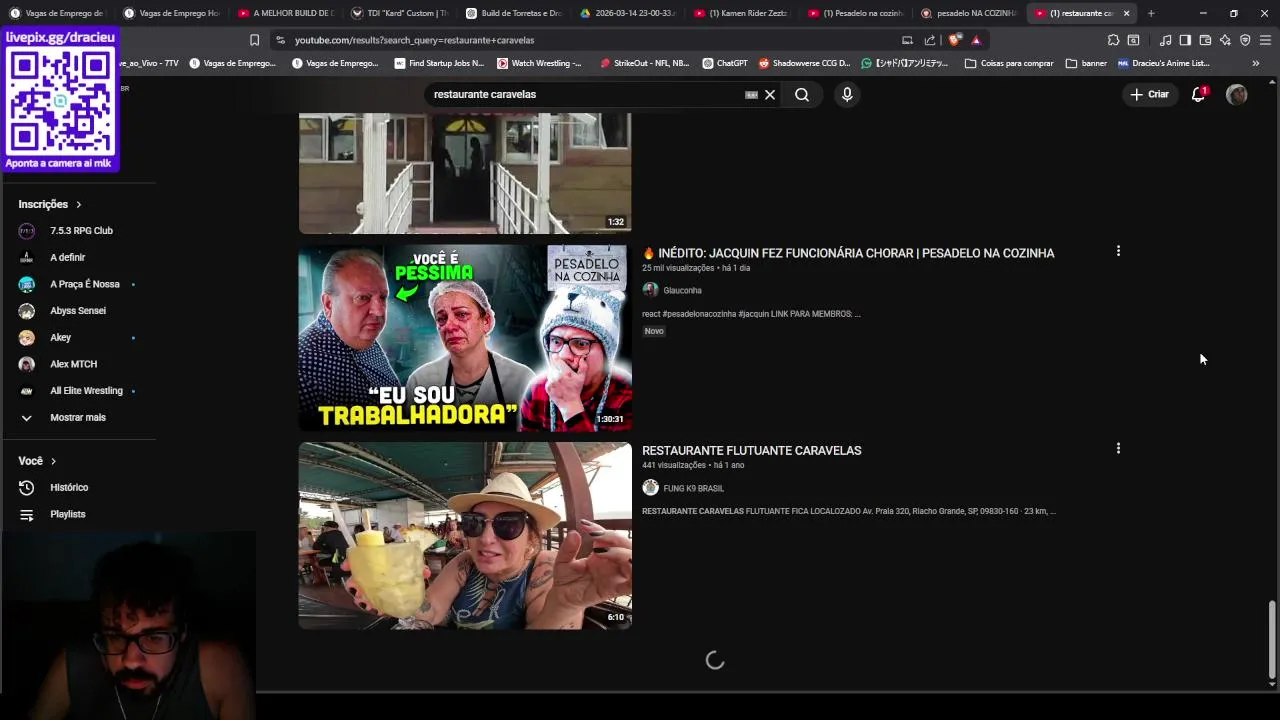This screenshot has width=1280, height=720.
Task: Open Brave Wallet icon
Action: [x=1205, y=40]
